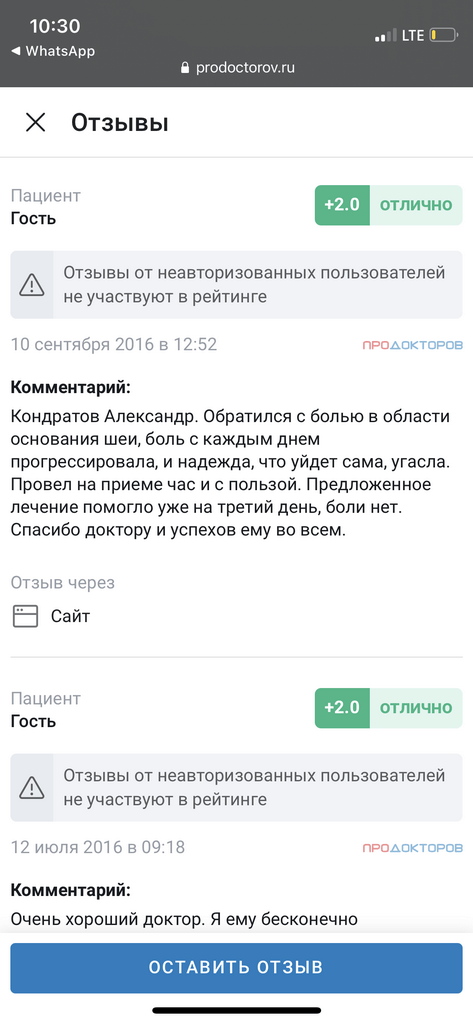Screen dimensions: 473x1024
Task: Close the Отзывы panel with X icon
Action: click(35, 122)
